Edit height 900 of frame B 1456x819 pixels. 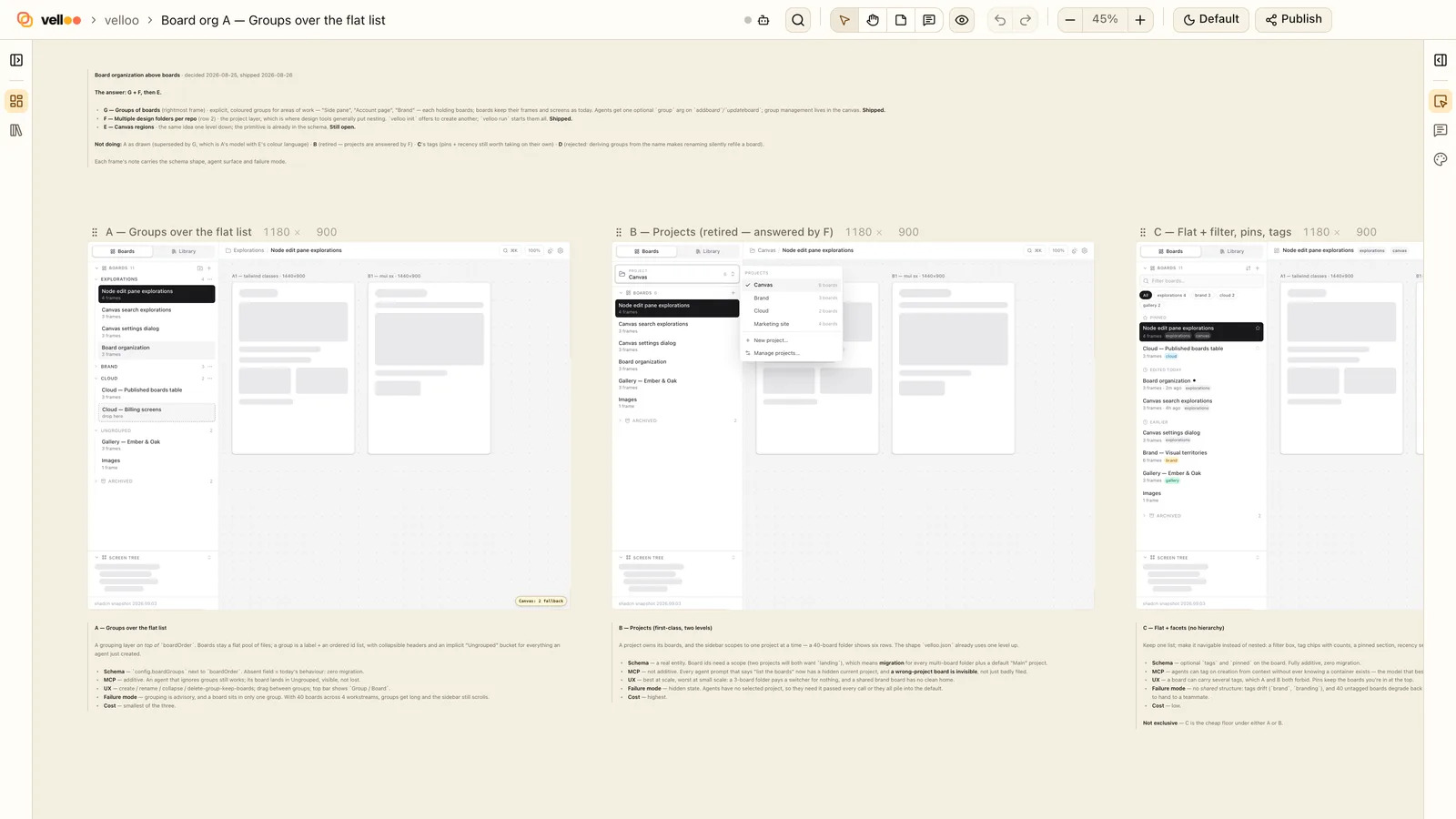[x=908, y=232]
